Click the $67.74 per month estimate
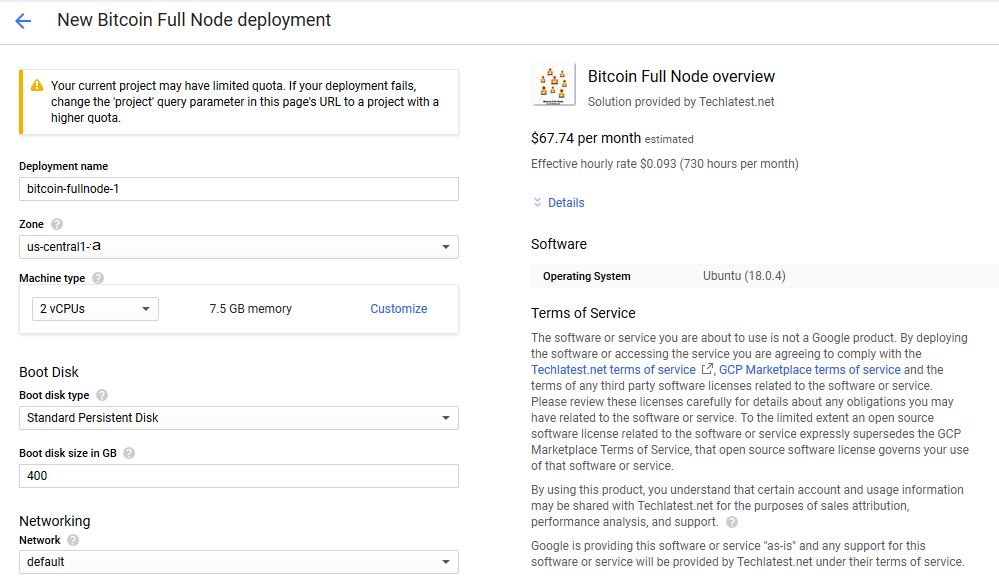Screen dimensions: 999x586 pyautogui.click(x=612, y=138)
